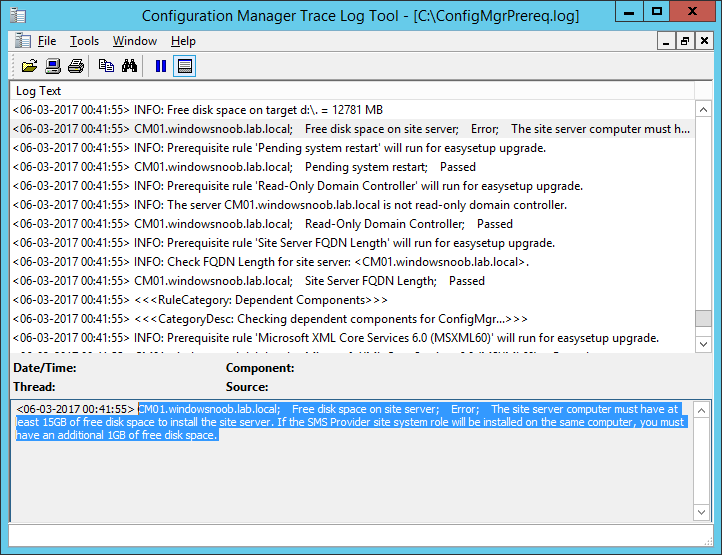
Task: Select the 'Pending system restart' will run row
Action: point(352,148)
